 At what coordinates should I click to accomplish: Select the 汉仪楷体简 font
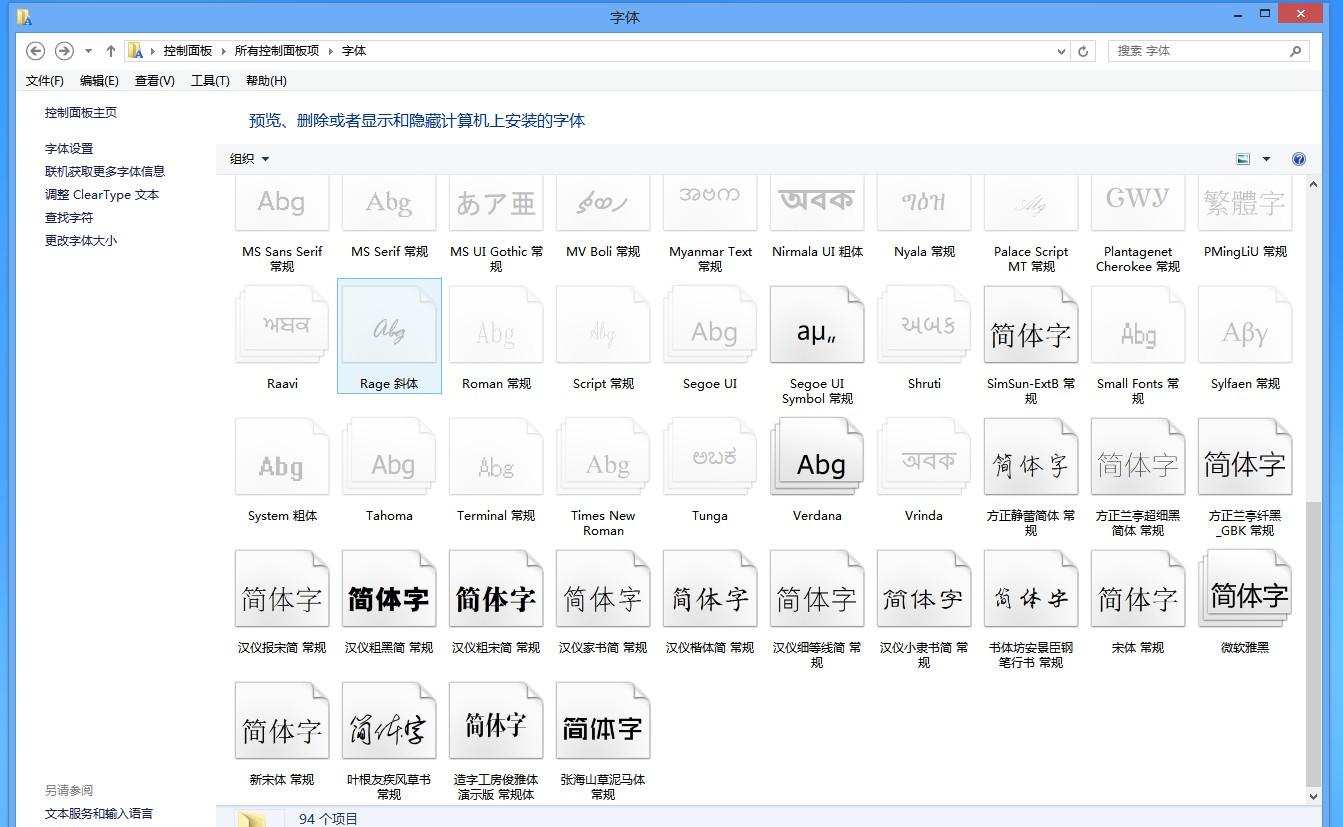pyautogui.click(x=710, y=589)
